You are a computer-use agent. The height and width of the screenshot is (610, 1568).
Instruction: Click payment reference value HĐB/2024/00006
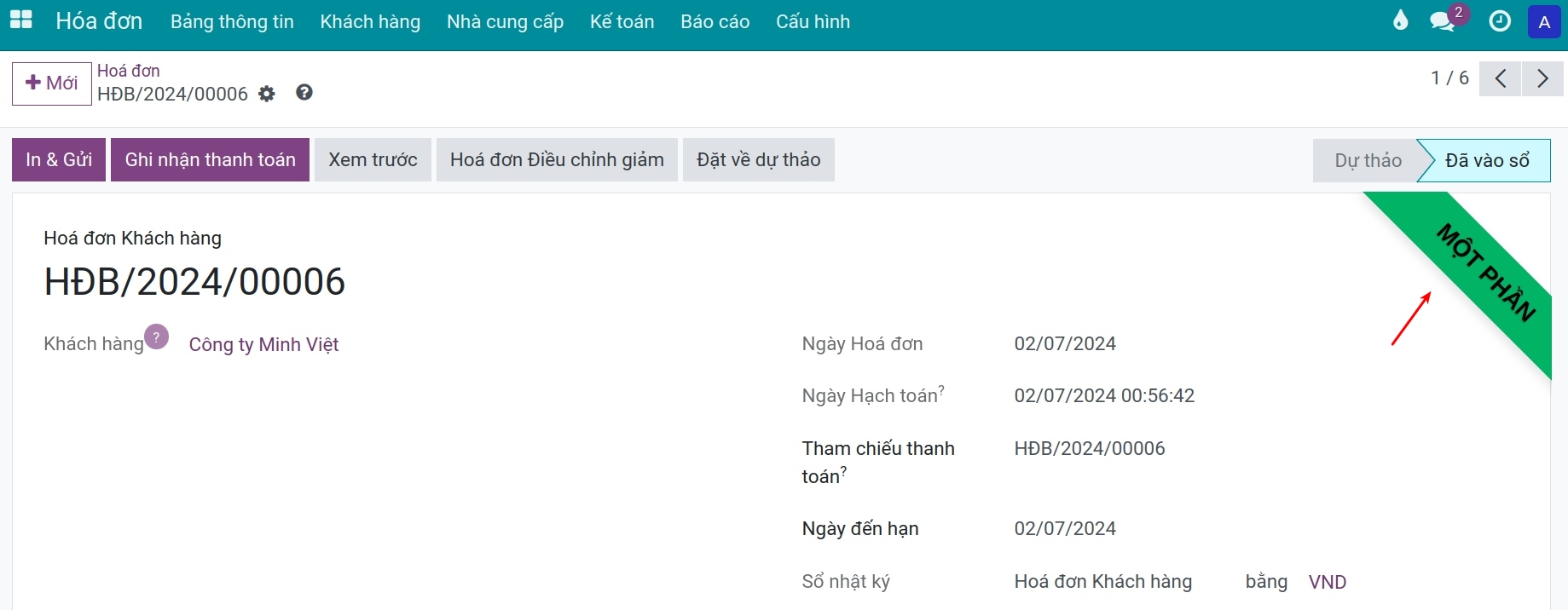[1090, 448]
